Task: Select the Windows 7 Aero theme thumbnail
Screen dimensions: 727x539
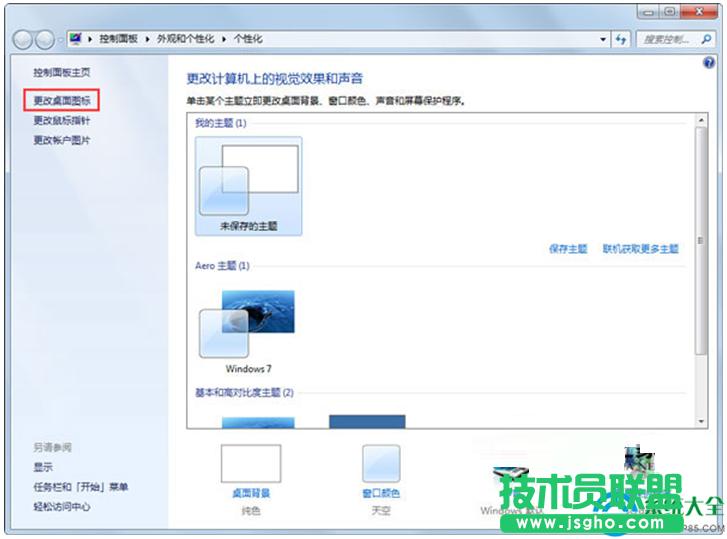Action: coord(249,331)
